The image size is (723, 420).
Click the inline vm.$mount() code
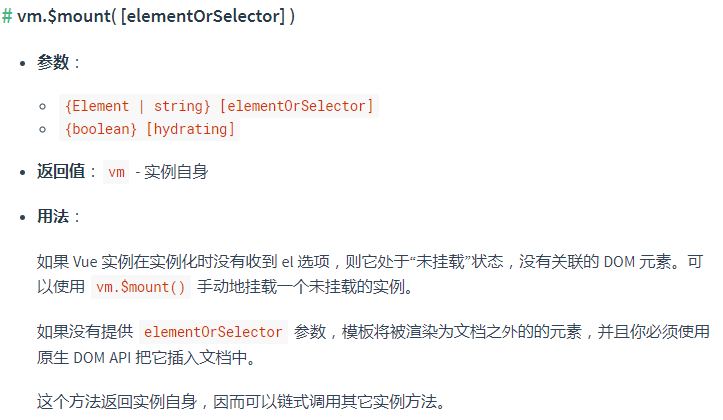point(140,287)
